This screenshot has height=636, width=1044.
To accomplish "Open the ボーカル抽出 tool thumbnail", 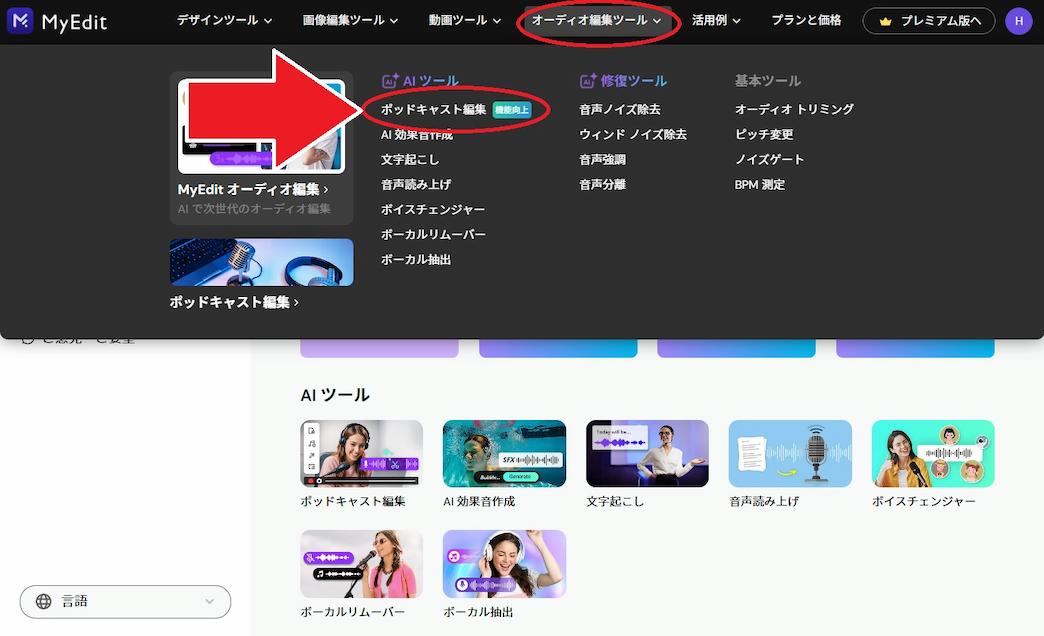I will (504, 564).
